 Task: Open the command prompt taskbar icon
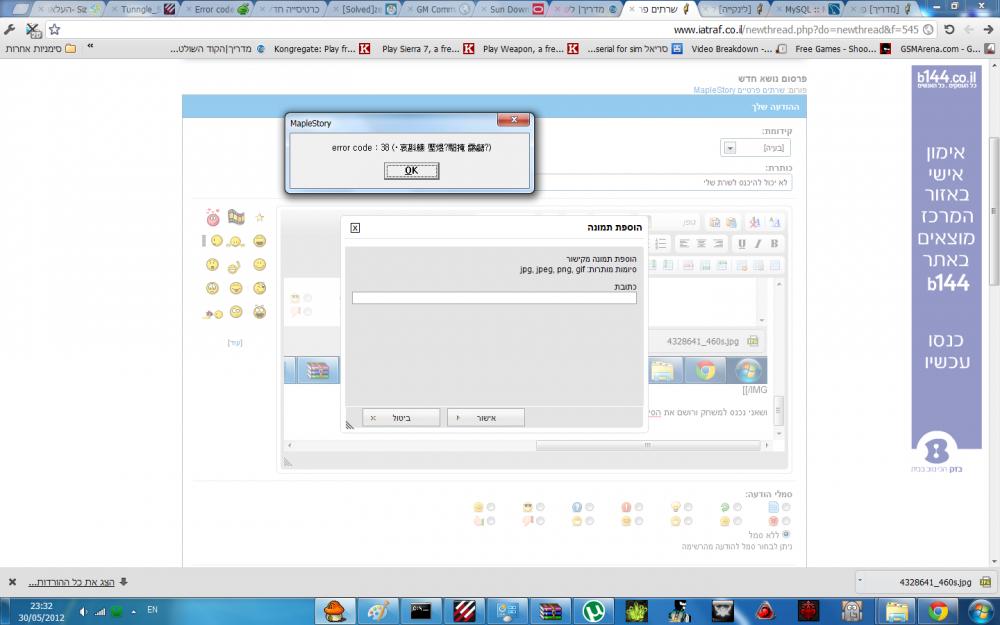[x=420, y=611]
